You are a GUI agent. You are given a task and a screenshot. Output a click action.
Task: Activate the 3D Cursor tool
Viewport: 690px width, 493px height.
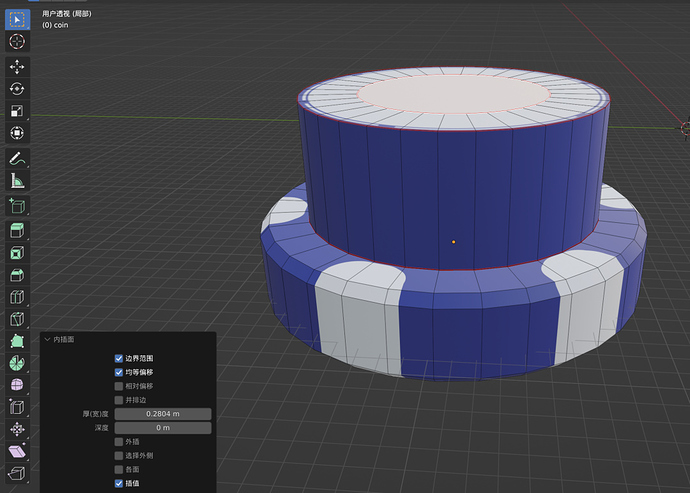(18, 42)
